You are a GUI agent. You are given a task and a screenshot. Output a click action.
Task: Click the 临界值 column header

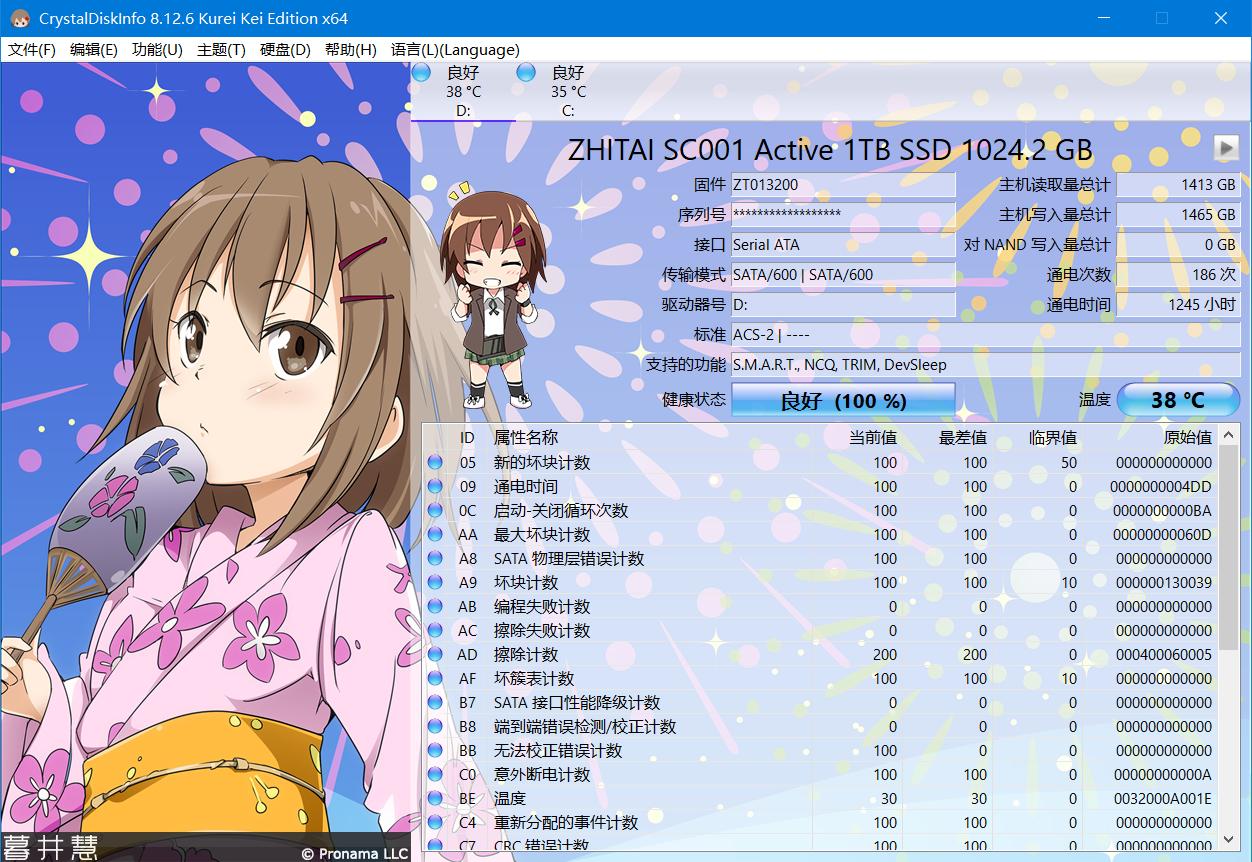(1053, 437)
